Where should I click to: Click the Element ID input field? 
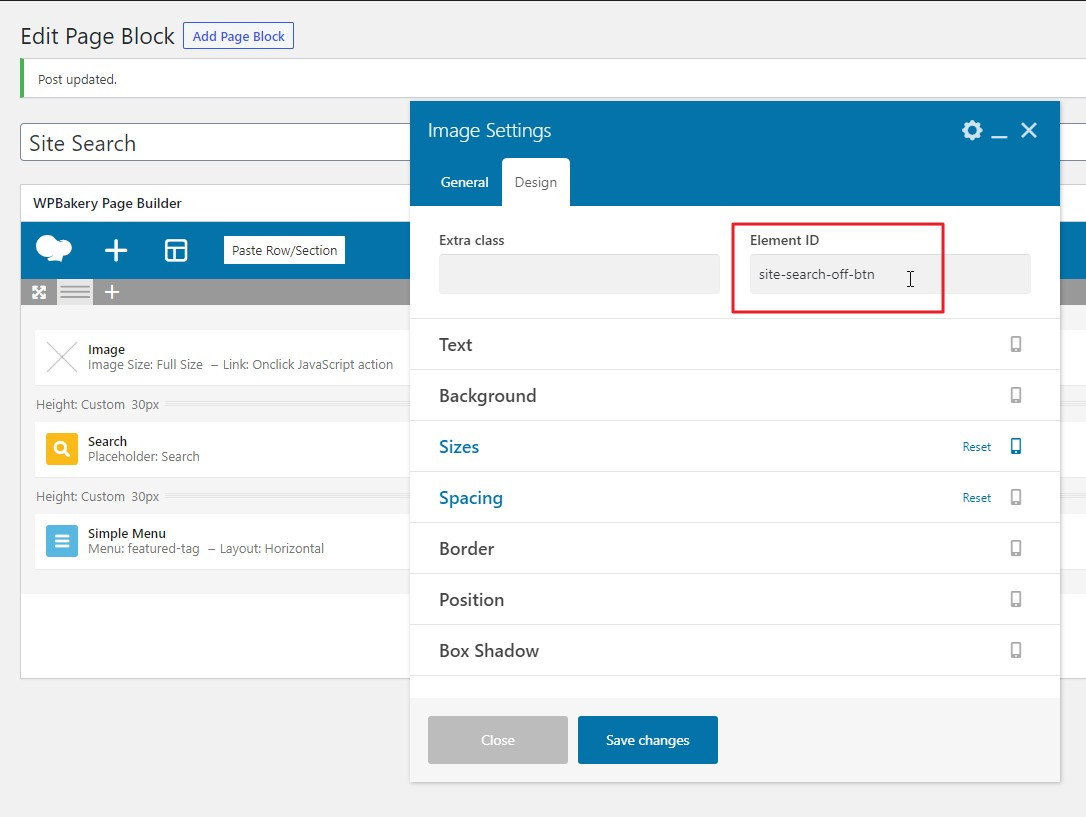(890, 274)
